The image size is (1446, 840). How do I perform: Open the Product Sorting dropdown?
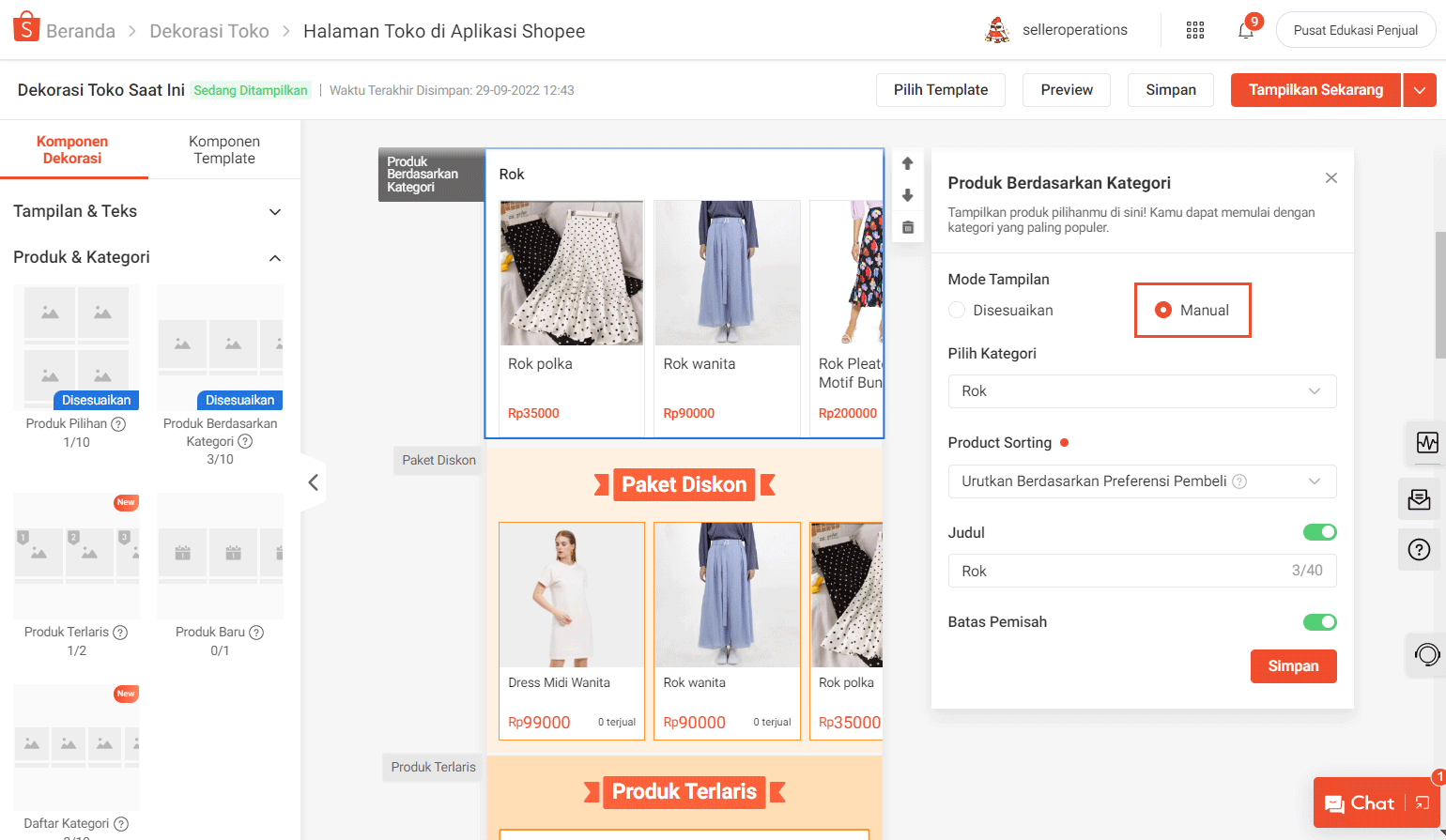1142,481
